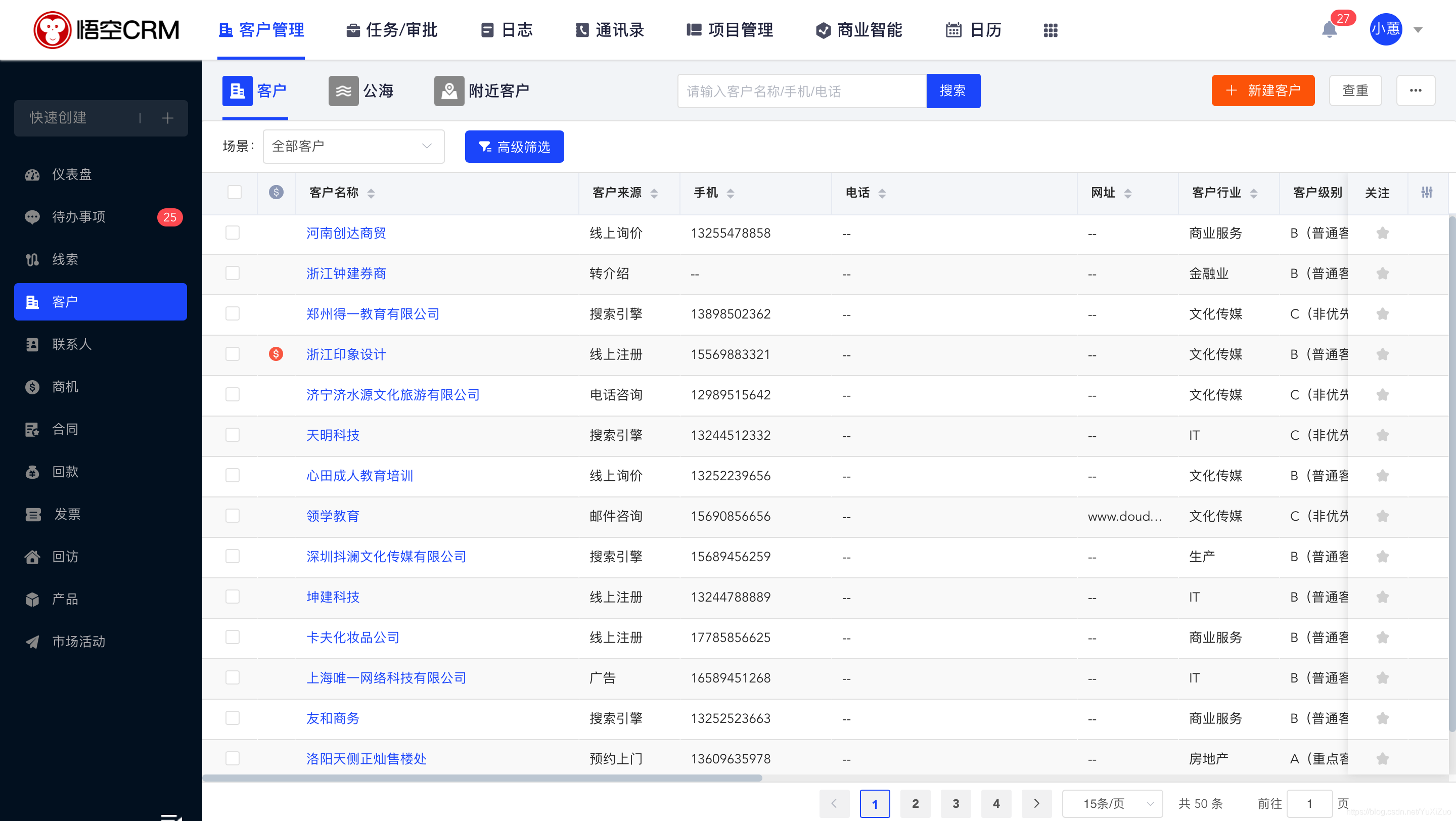Expand the 全部客户 scene dropdown
Image resolution: width=1456 pixels, height=821 pixels.
(x=352, y=146)
